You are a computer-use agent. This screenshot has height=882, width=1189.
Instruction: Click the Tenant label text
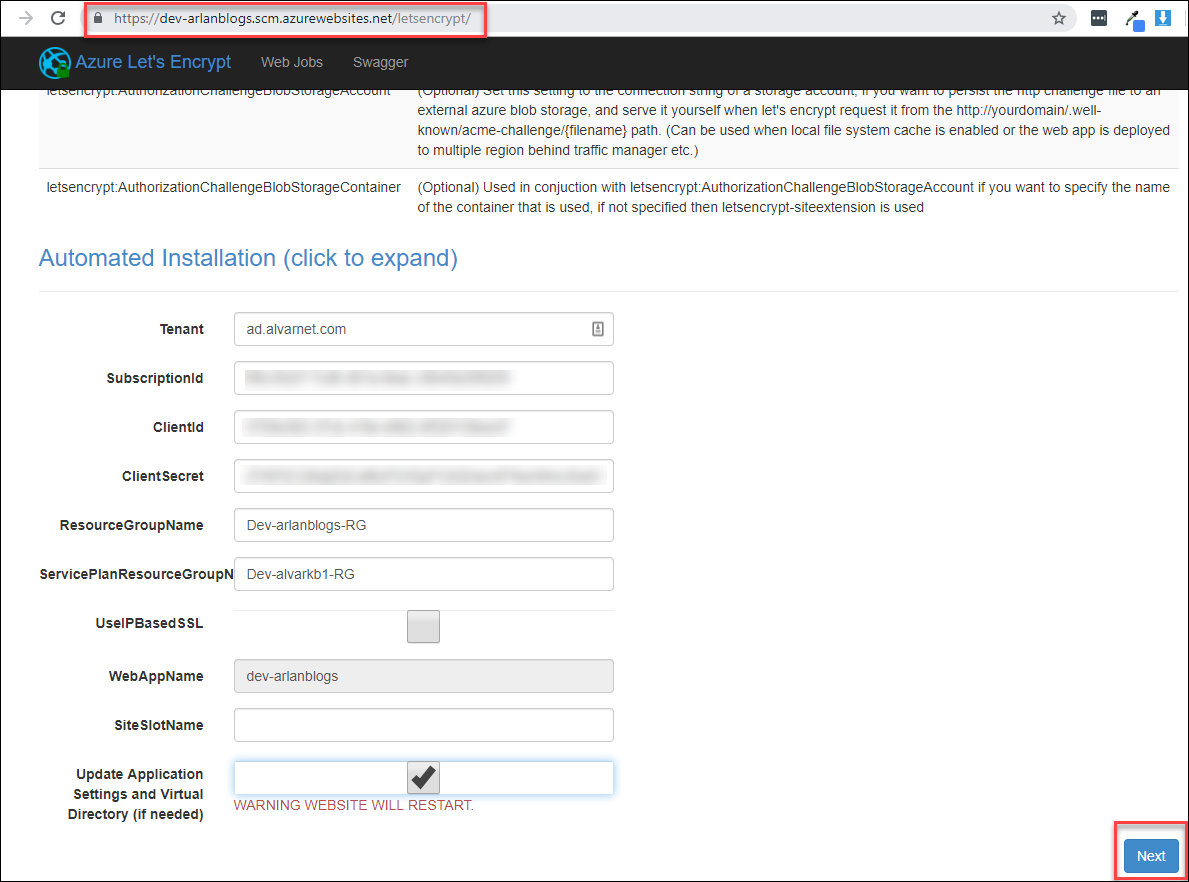point(181,329)
